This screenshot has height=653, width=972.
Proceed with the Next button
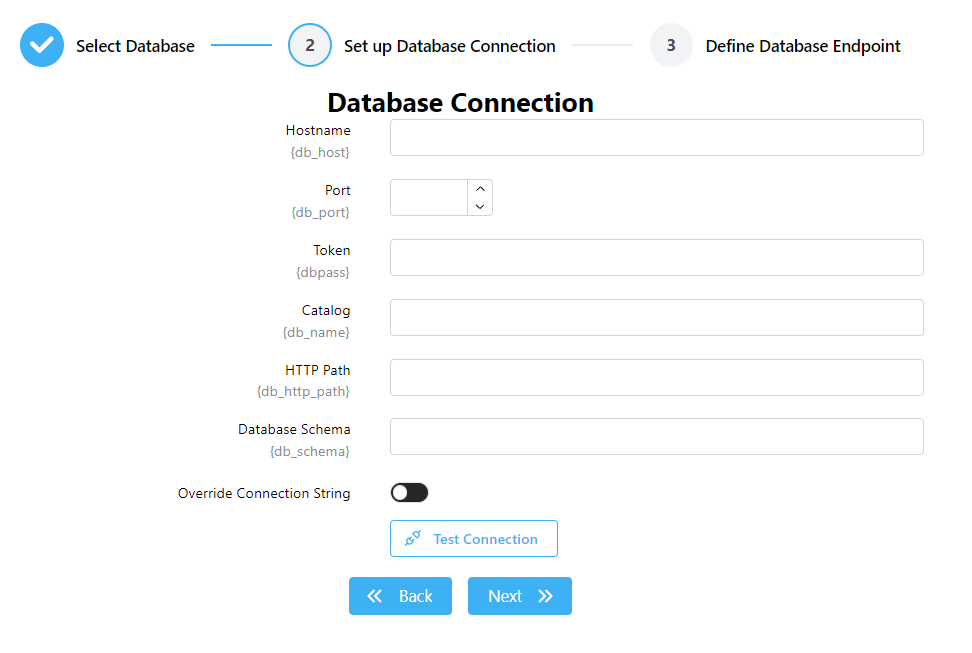[x=519, y=596]
